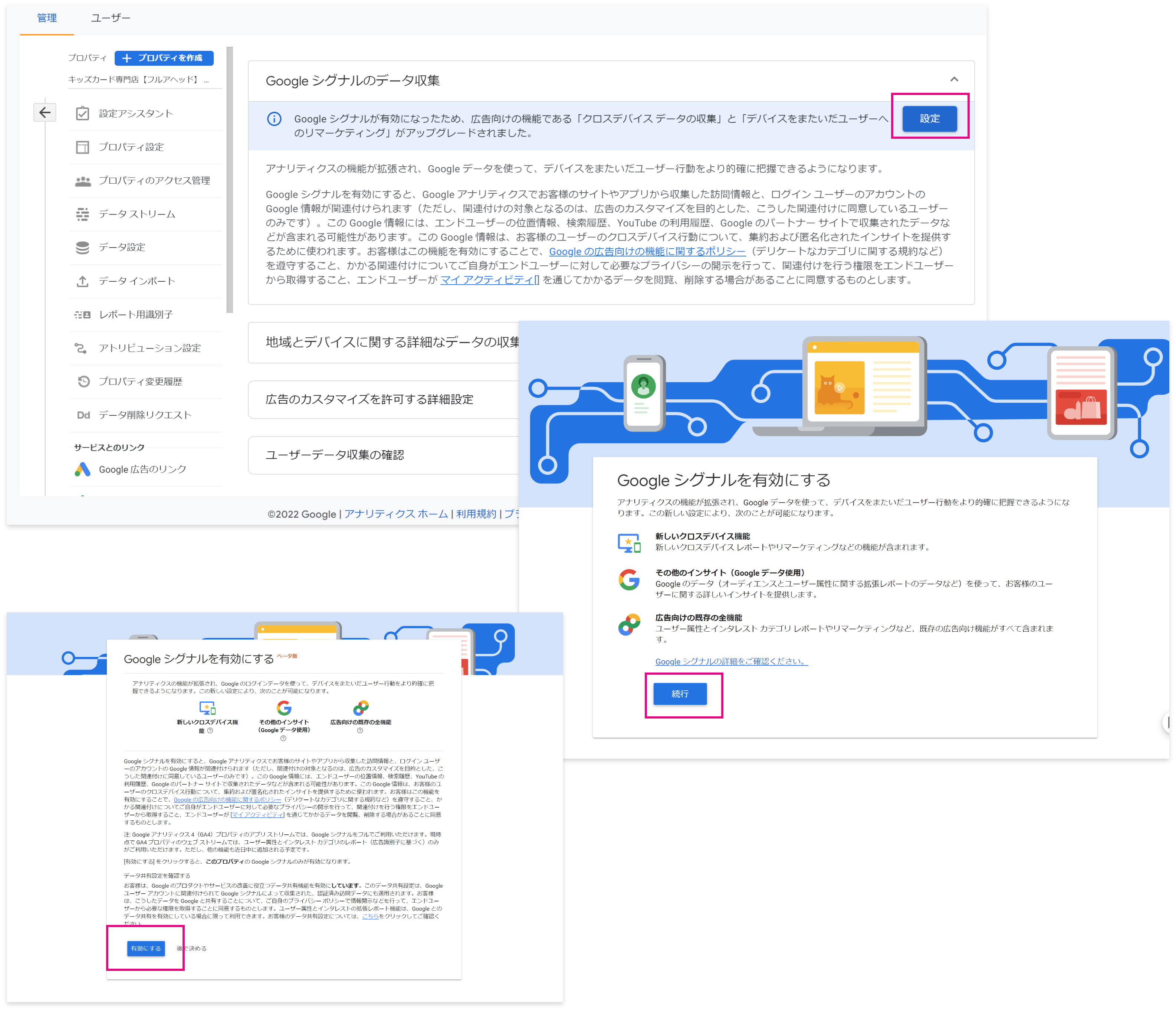Switch to the ユーザー tab
Screen dimensions: 1176x1011
coord(110,18)
